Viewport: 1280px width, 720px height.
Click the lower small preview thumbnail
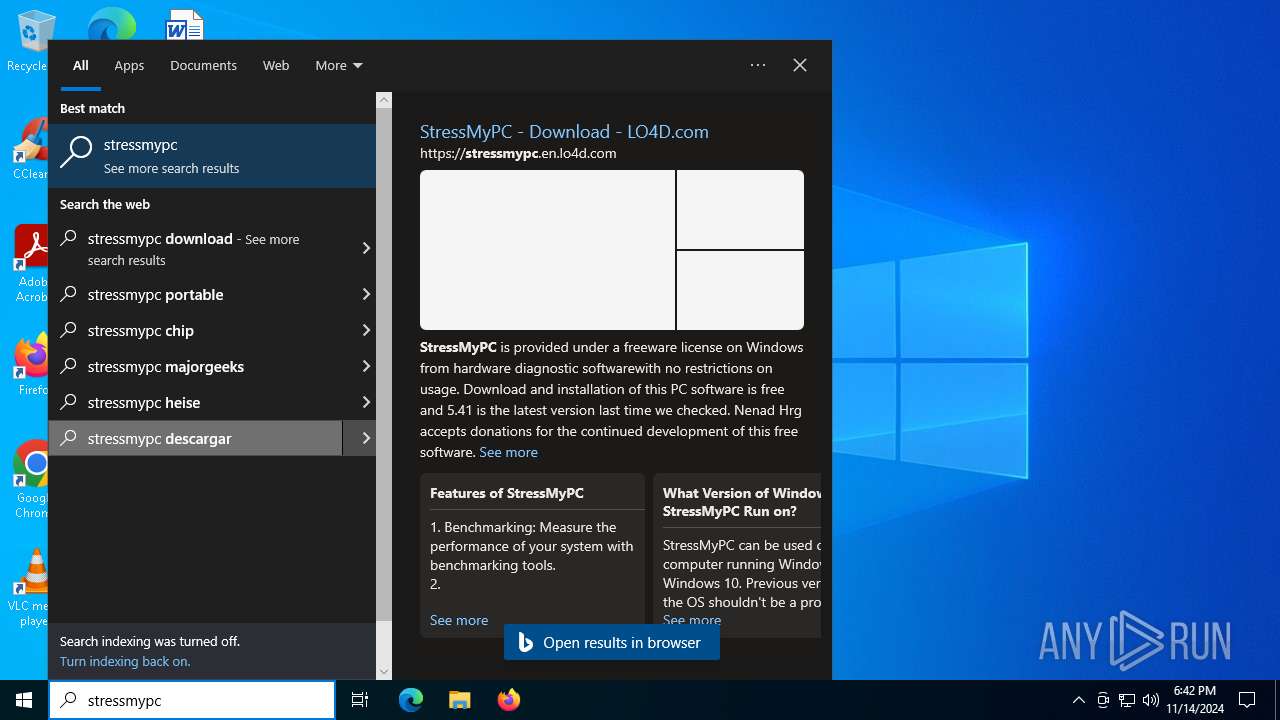point(740,290)
